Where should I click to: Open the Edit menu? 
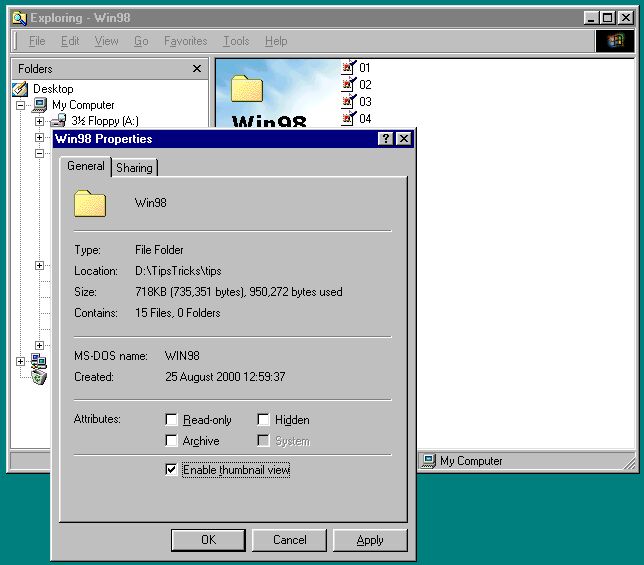tap(70, 41)
